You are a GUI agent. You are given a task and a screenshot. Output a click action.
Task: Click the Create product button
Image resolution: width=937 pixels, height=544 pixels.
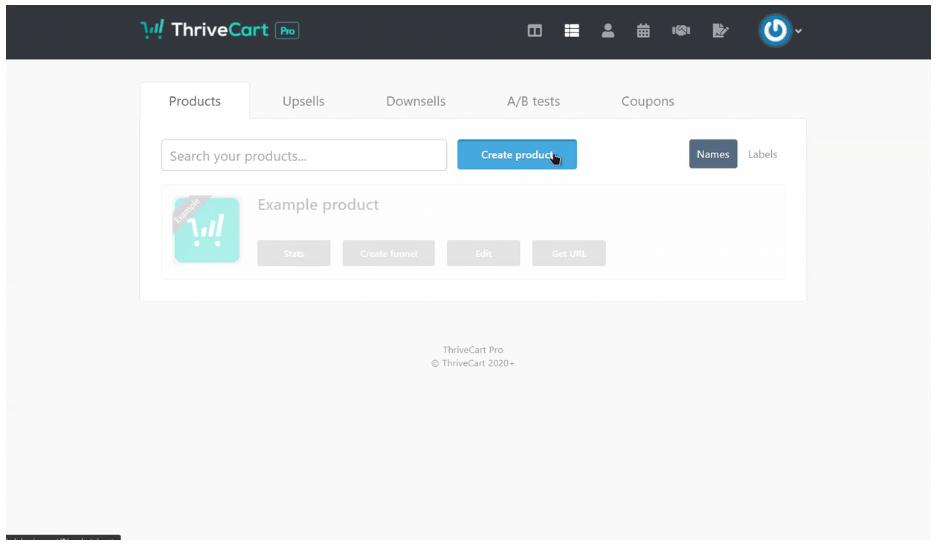[517, 154]
